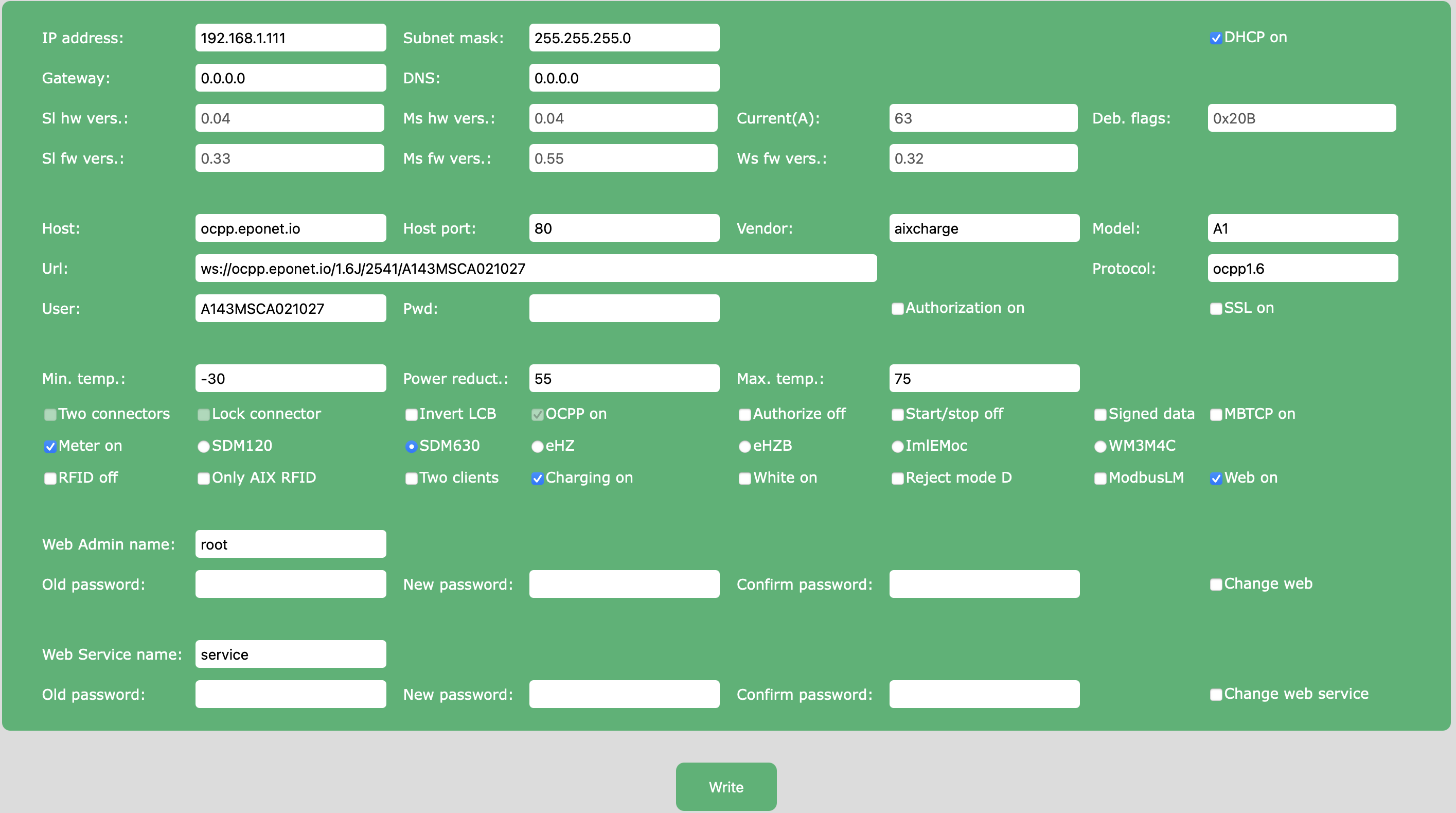This screenshot has height=813, width=1456.
Task: Check the Invert LCB option
Action: [411, 414]
